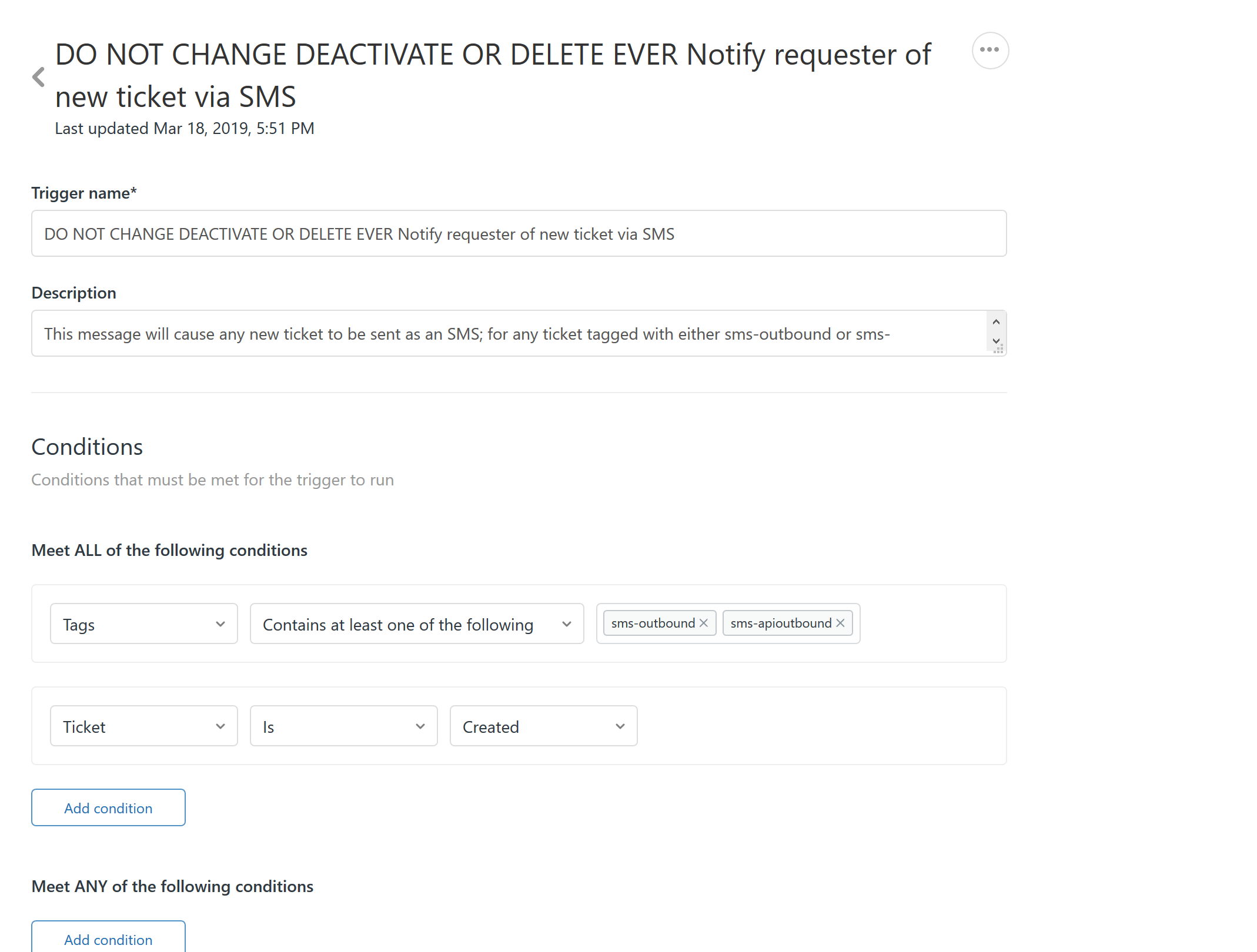Add condition under Meet ANY section
Image resolution: width=1257 pixels, height=952 pixels.
click(108, 938)
